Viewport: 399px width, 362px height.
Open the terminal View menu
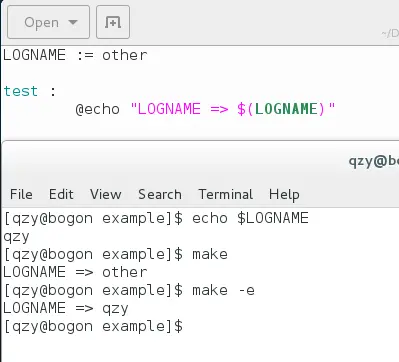[106, 194]
